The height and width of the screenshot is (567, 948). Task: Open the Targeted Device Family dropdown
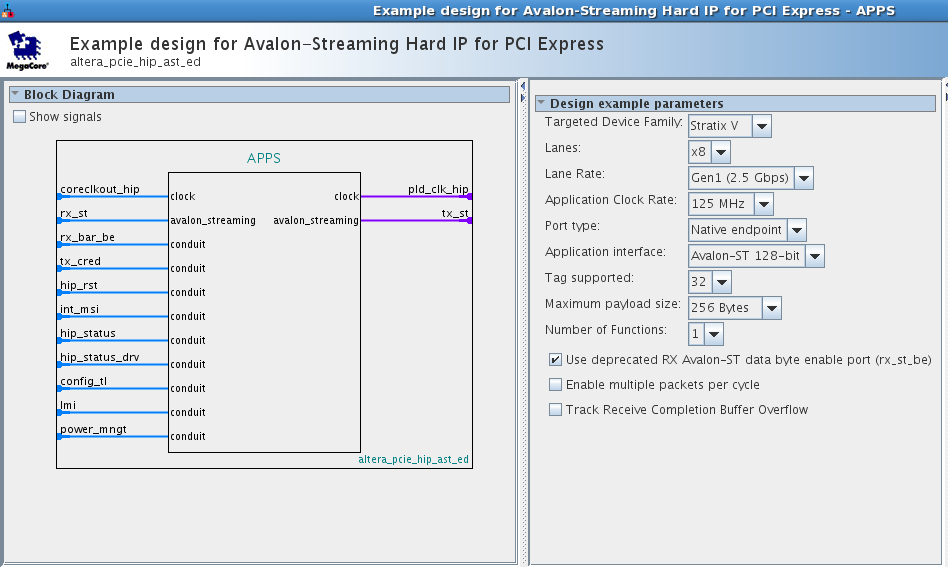(761, 126)
